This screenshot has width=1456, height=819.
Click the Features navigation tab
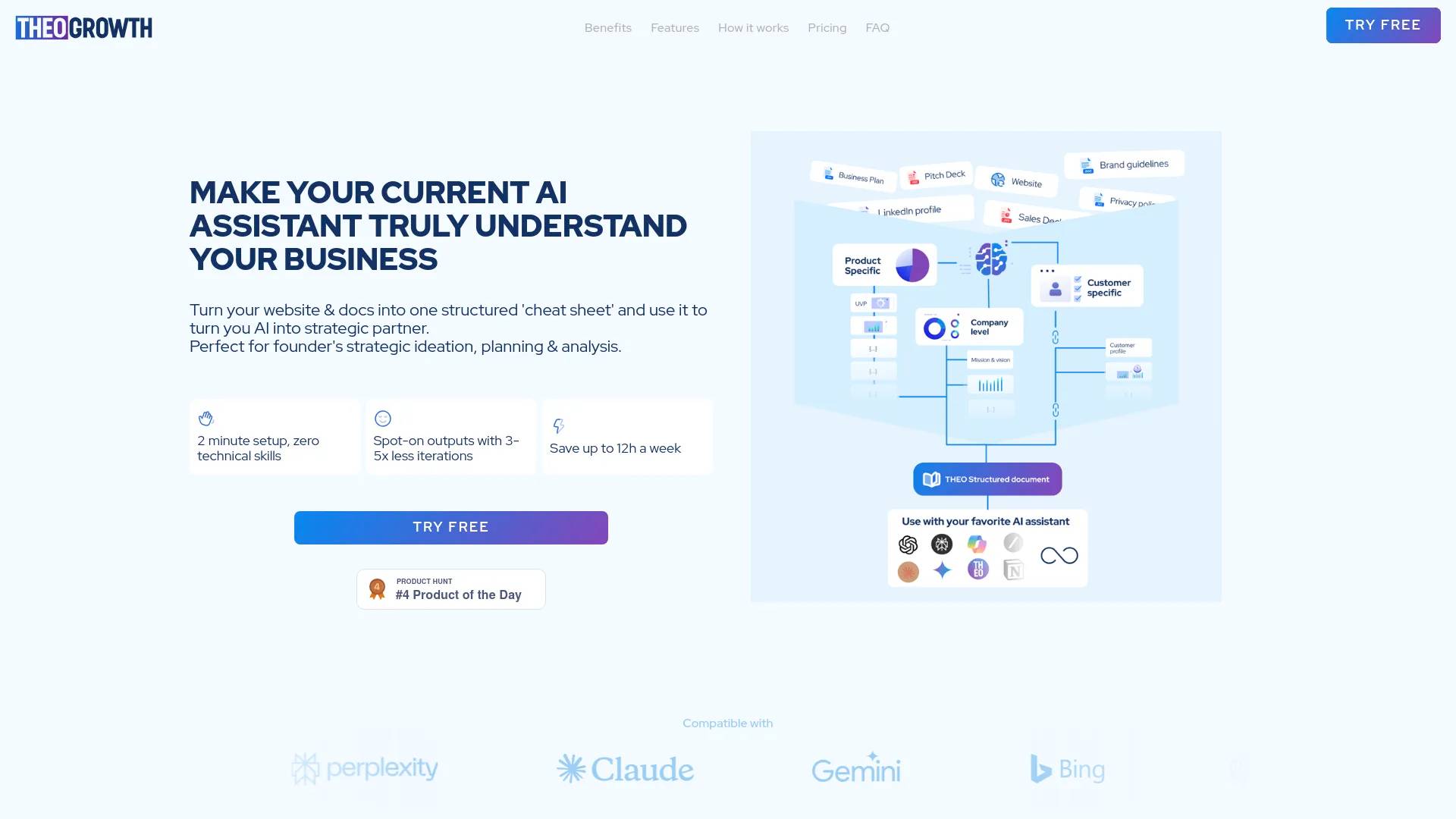pos(675,27)
